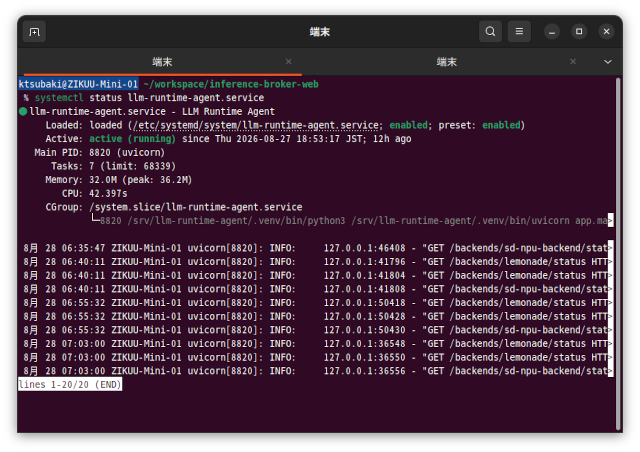
Task: Switch to the second 端末 tab
Action: click(447, 62)
